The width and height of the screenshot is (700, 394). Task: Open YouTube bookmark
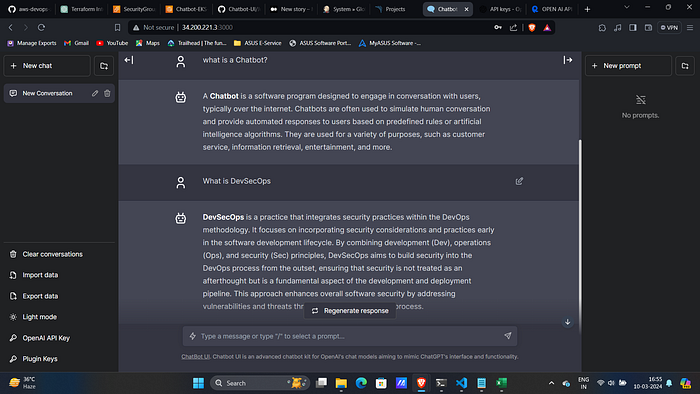pos(112,43)
